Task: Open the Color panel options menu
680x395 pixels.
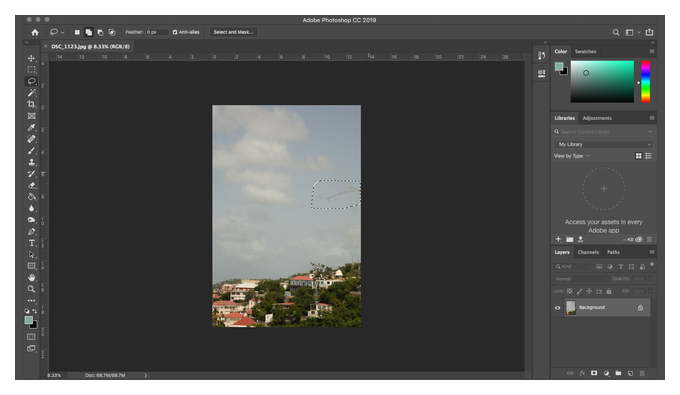Action: point(652,51)
